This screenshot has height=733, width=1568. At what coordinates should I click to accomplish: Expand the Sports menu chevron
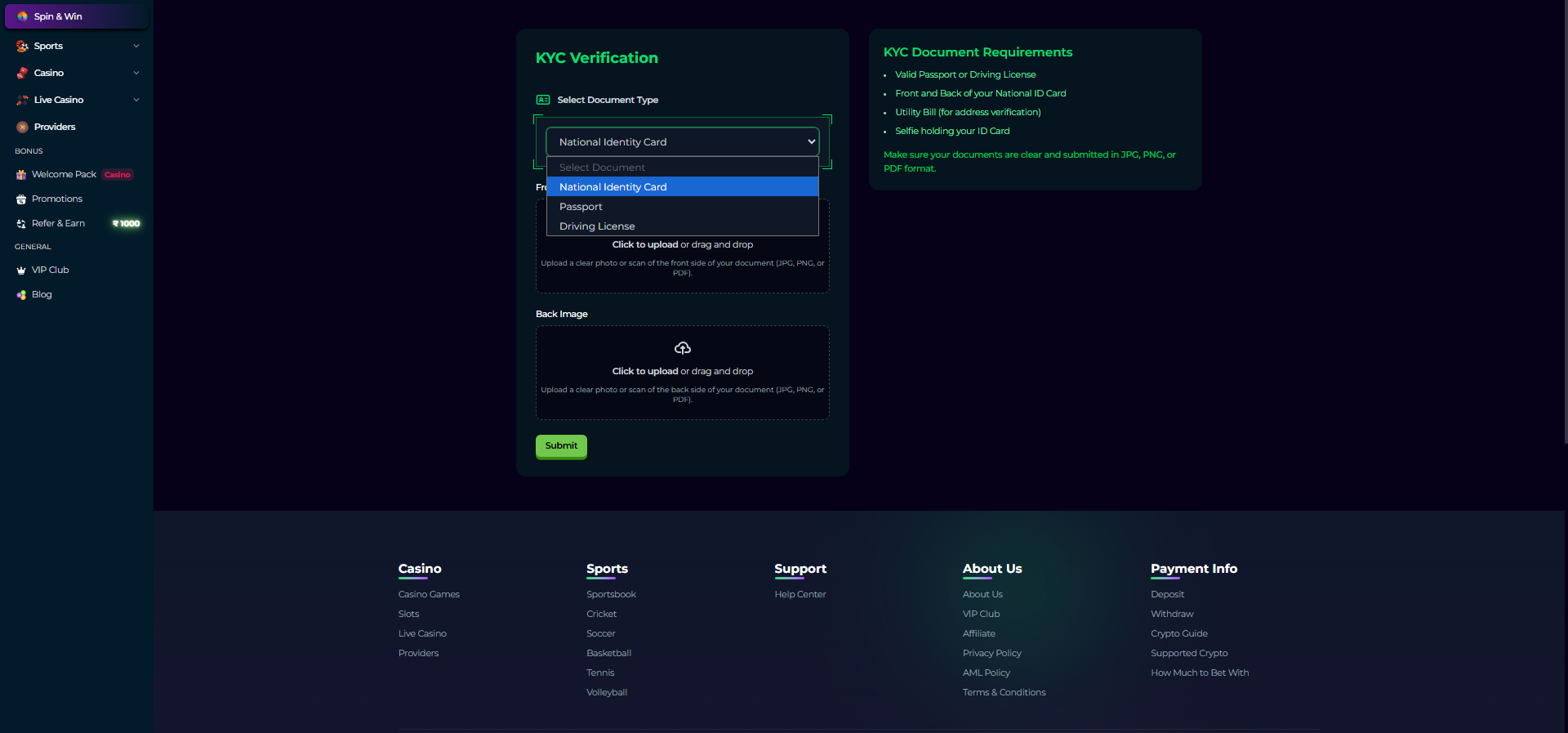pyautogui.click(x=136, y=47)
